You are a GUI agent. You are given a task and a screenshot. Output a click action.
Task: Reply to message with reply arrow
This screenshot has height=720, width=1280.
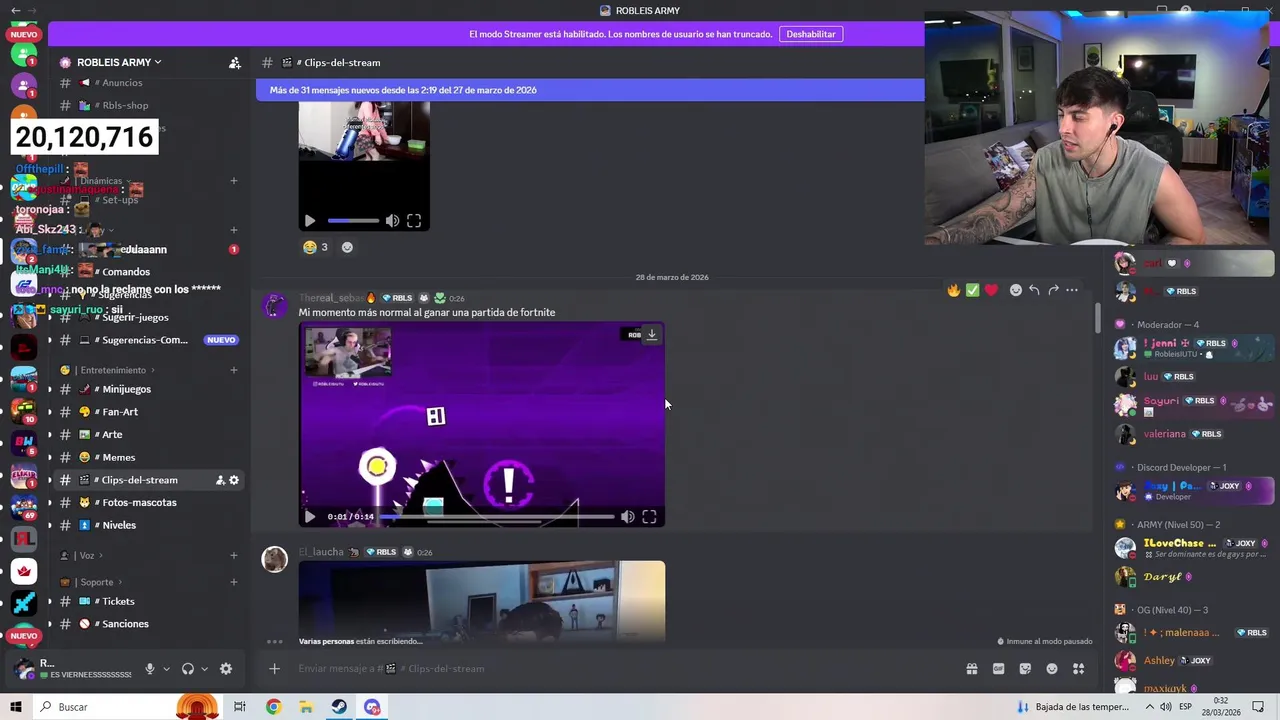pyautogui.click(x=1035, y=290)
